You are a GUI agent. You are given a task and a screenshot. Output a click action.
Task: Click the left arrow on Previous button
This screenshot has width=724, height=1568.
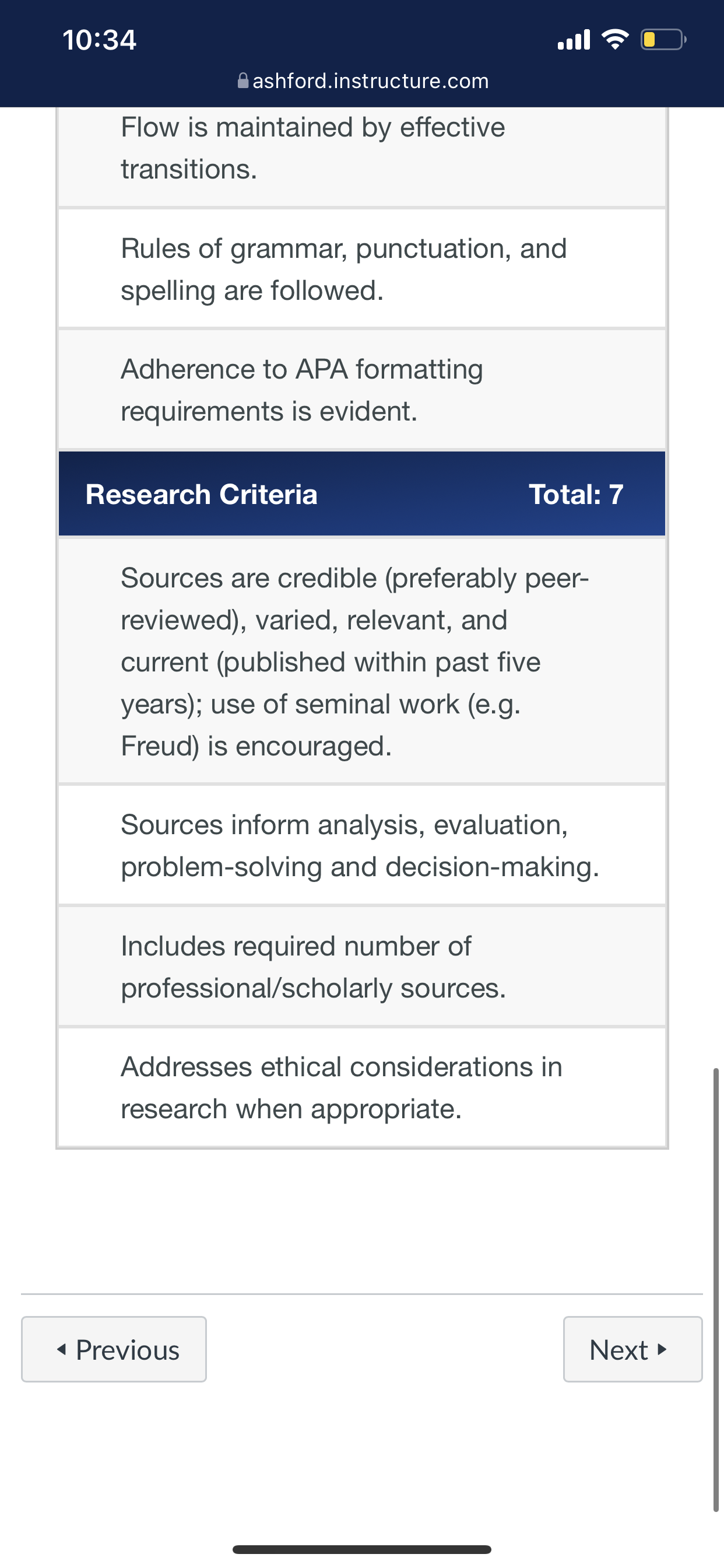tap(61, 1349)
